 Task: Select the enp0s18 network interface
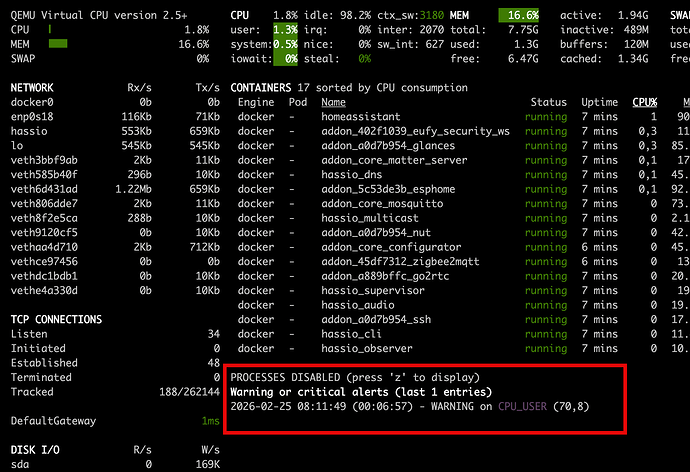(x=31, y=117)
